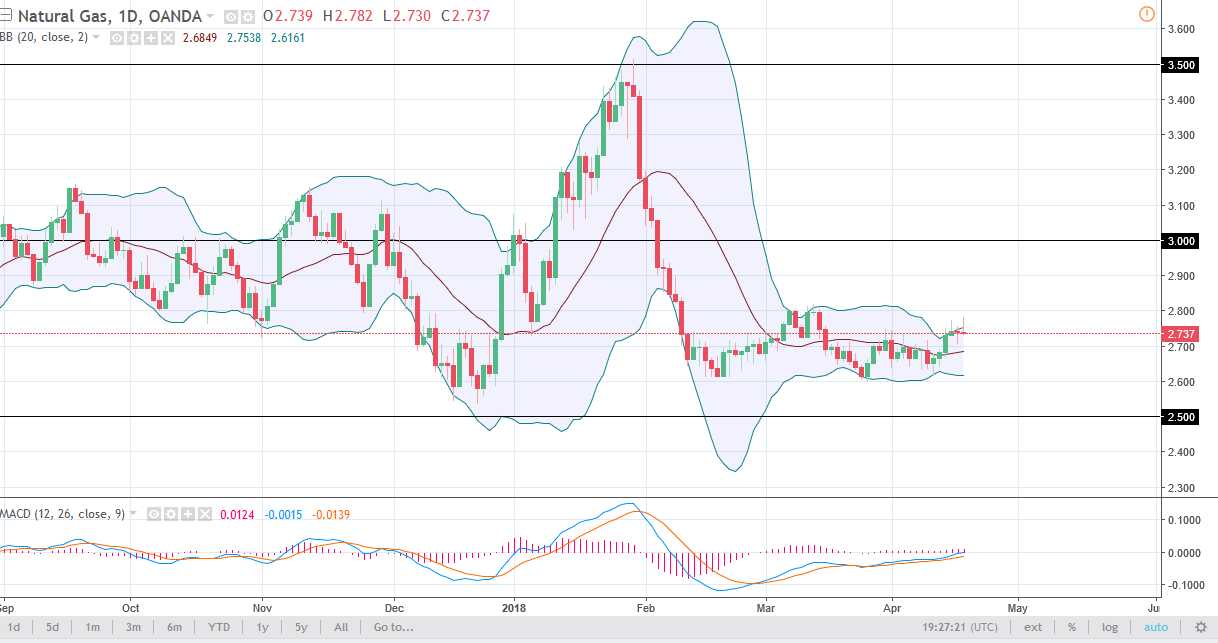1218x643 pixels.
Task: Hide the main Natural Gas series via eye icon
Action: pyautogui.click(x=231, y=16)
